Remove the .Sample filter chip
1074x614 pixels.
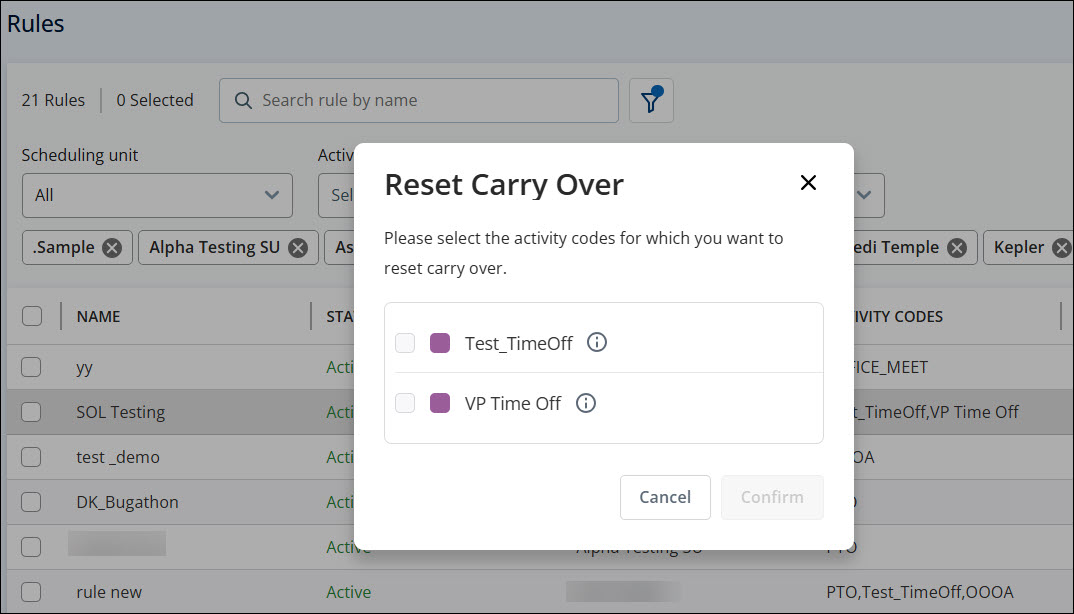click(x=112, y=248)
